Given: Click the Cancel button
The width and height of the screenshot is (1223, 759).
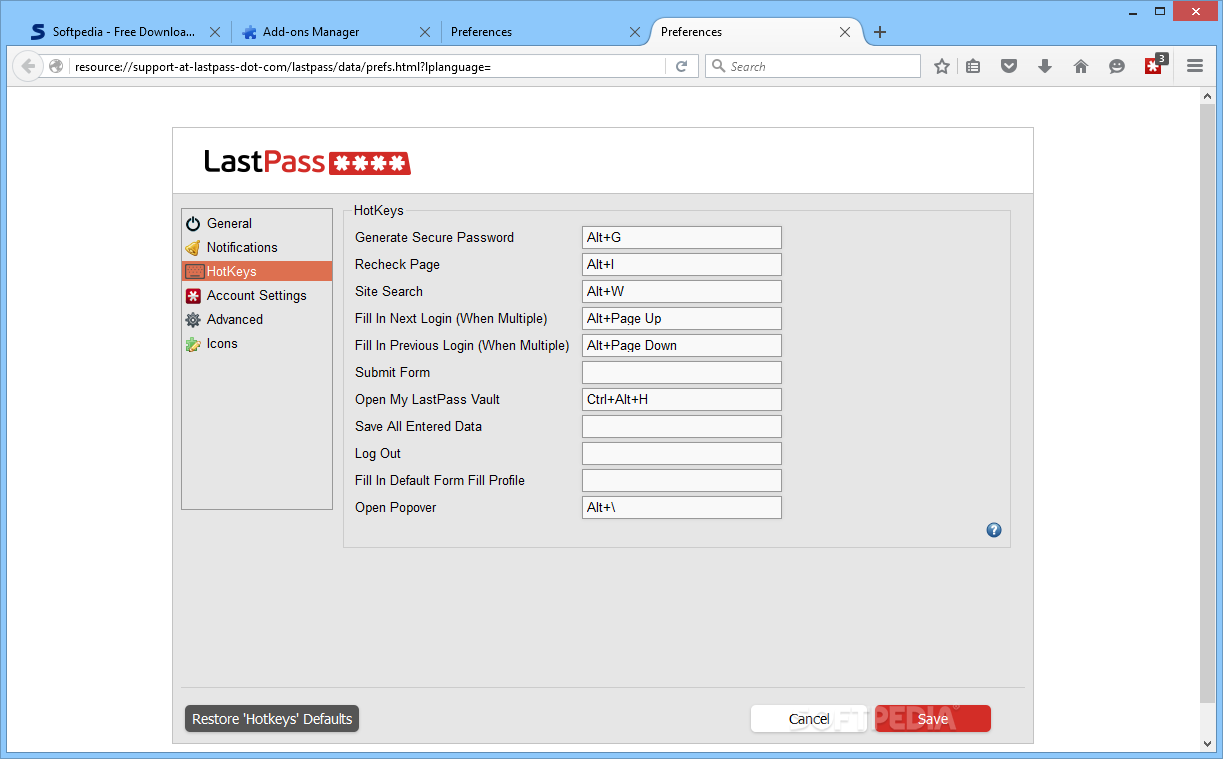Looking at the screenshot, I should 809,719.
